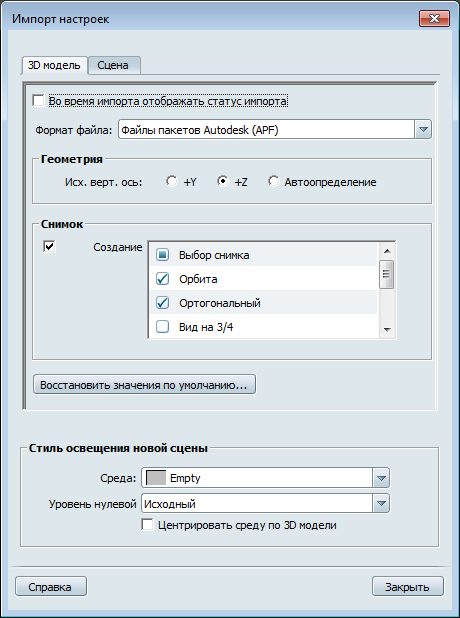Select the +Z vertical axis option
Image resolution: width=460 pixels, height=618 pixels.
pos(223,181)
